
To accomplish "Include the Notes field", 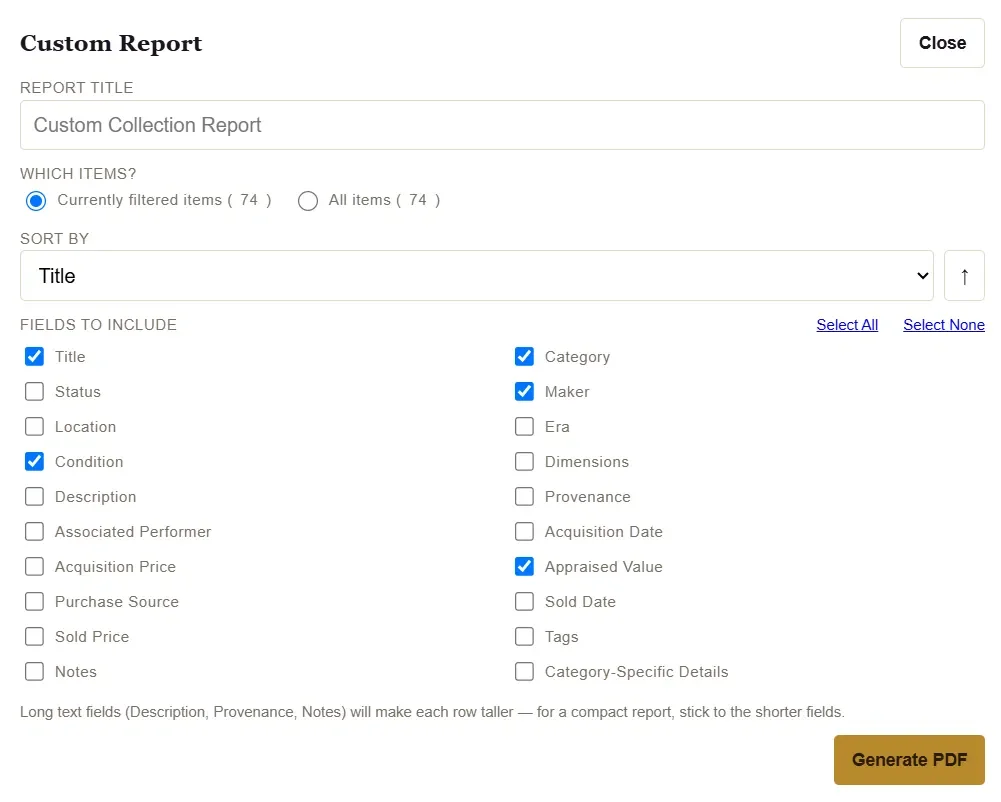I will click(x=34, y=672).
